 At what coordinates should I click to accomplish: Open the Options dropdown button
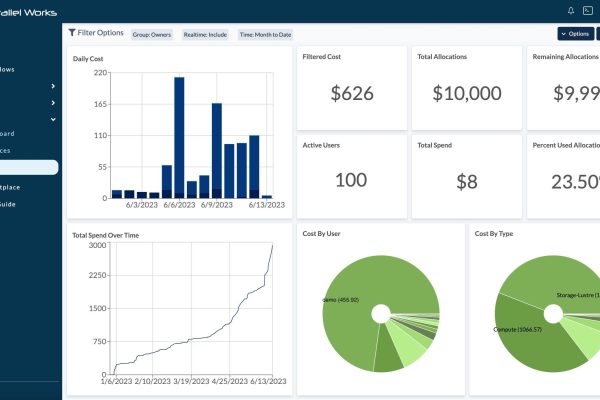pos(576,34)
